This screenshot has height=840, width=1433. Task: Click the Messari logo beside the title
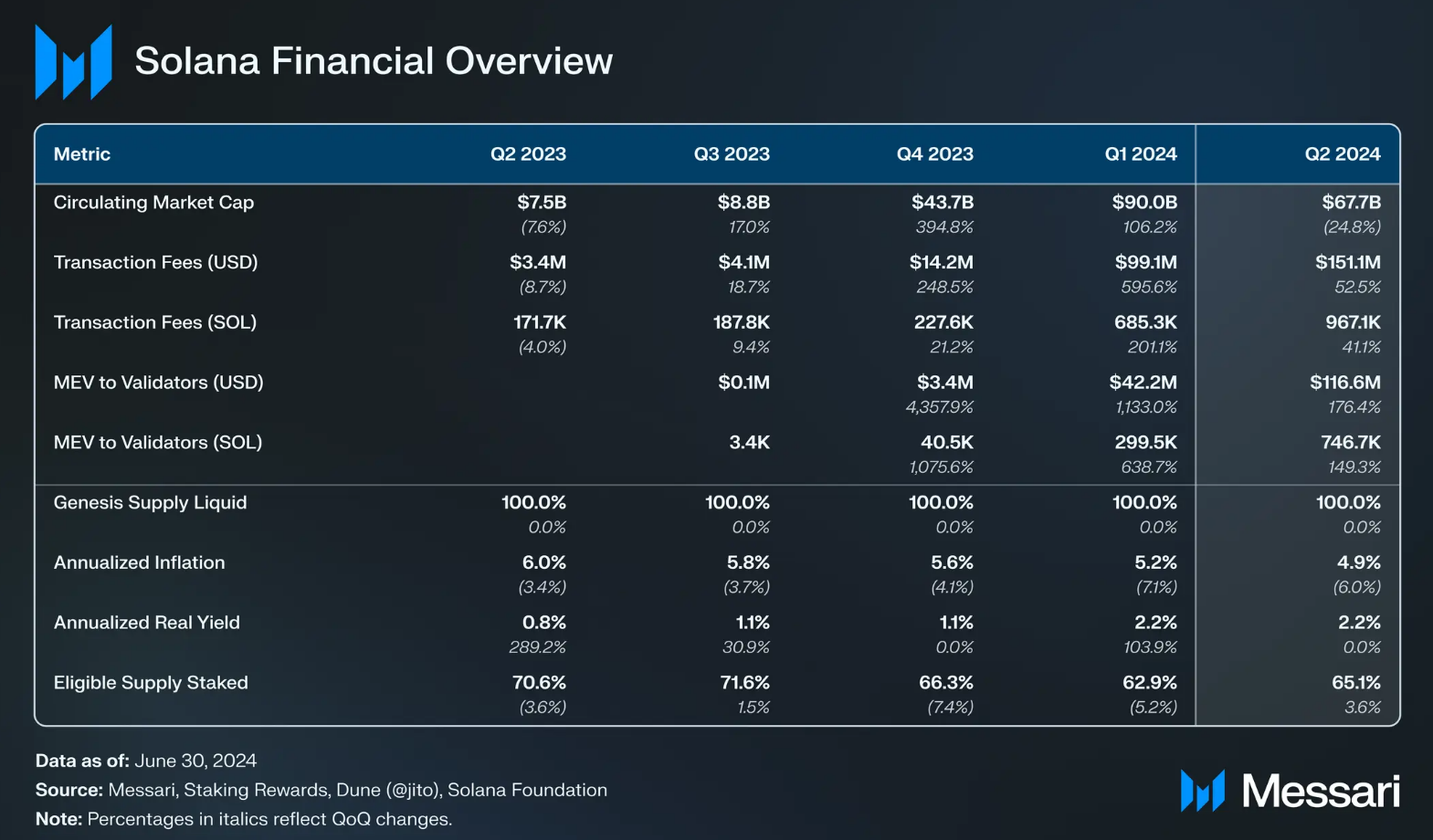click(74, 62)
